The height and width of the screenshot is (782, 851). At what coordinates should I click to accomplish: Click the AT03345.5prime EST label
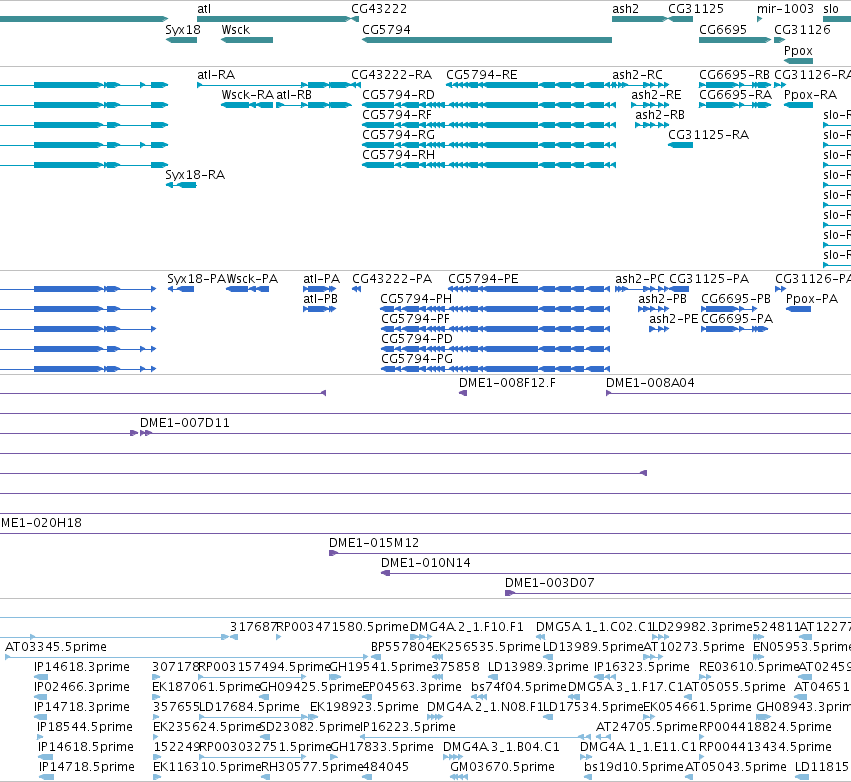pyautogui.click(x=56, y=647)
